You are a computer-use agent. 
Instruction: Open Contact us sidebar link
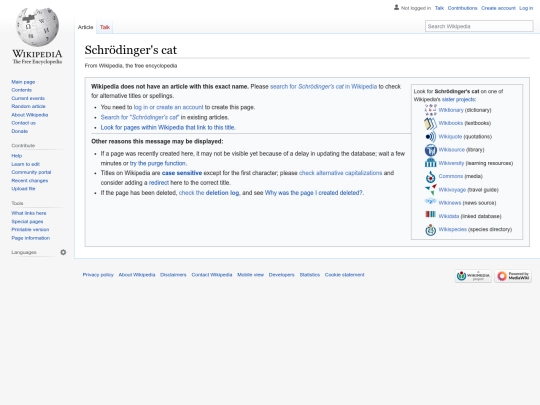click(x=23, y=123)
